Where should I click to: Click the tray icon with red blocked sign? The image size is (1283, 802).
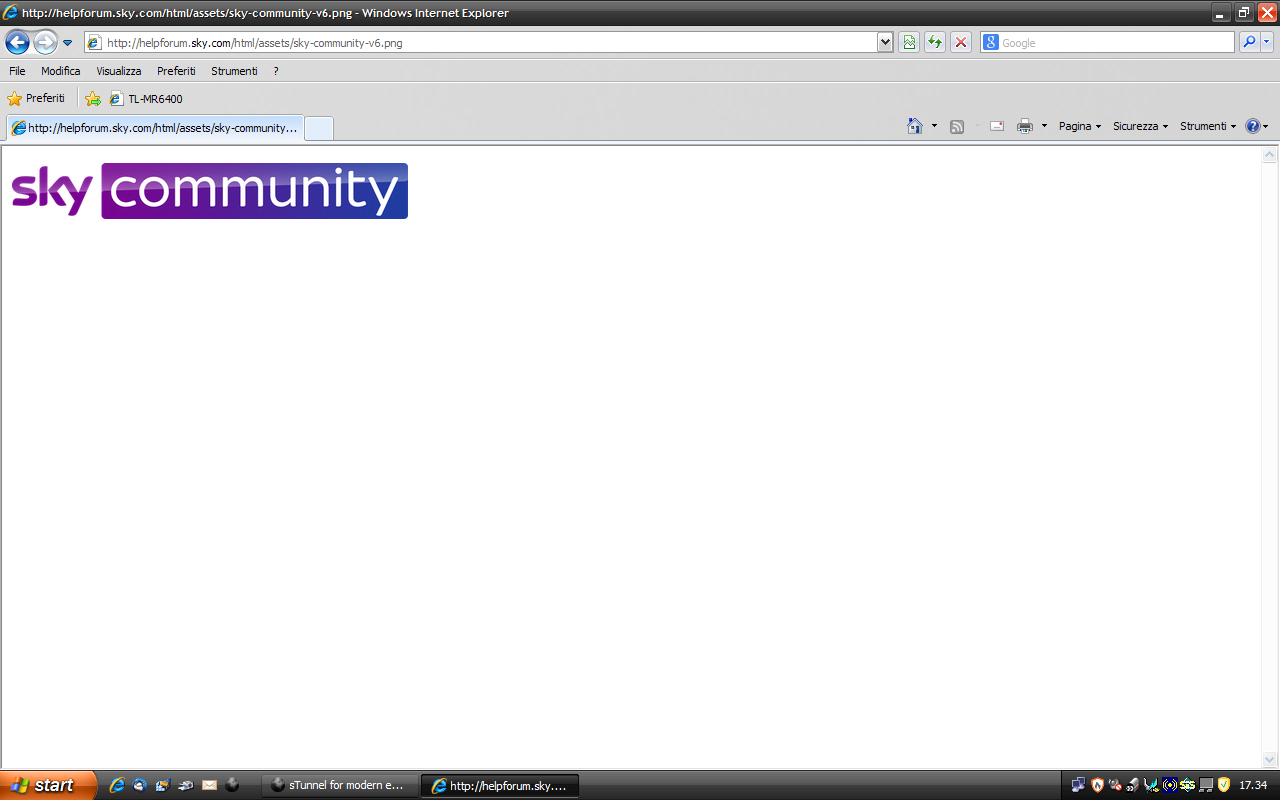(x=1115, y=785)
